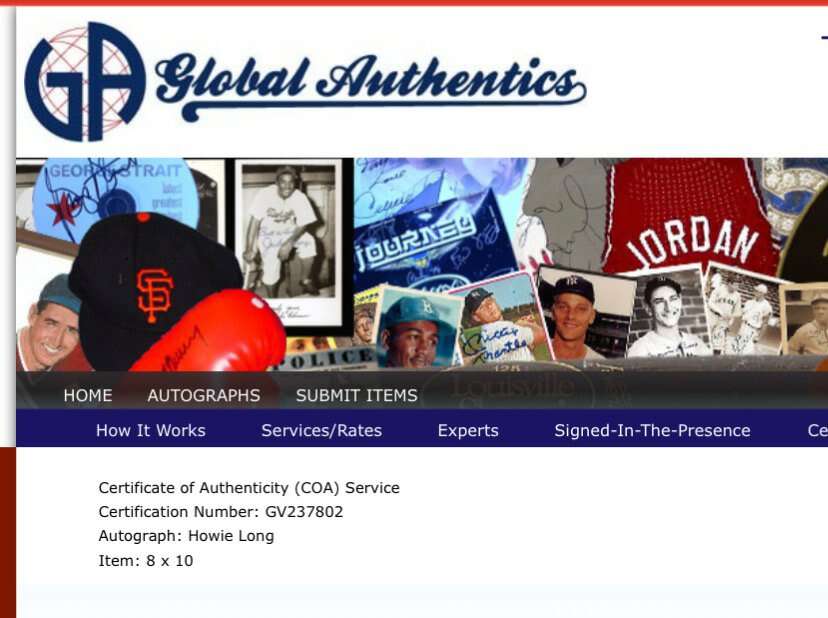Click the Autograph: Howie Long line
The width and height of the screenshot is (828, 618).
click(186, 536)
